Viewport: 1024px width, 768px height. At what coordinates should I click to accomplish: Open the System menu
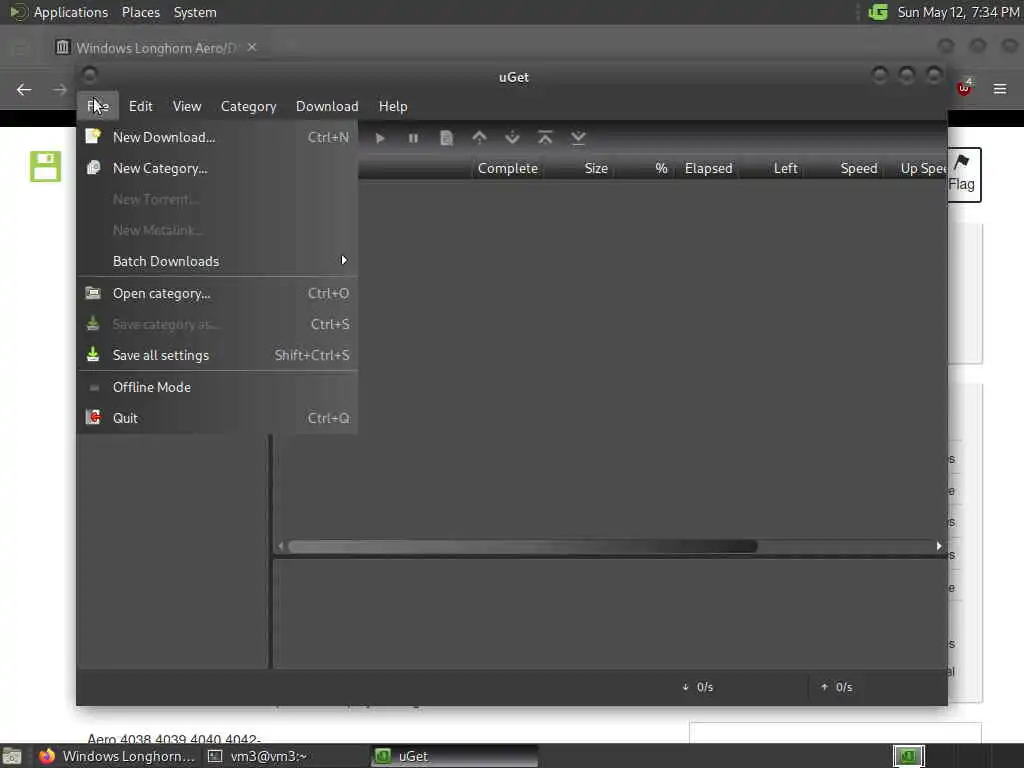195,12
